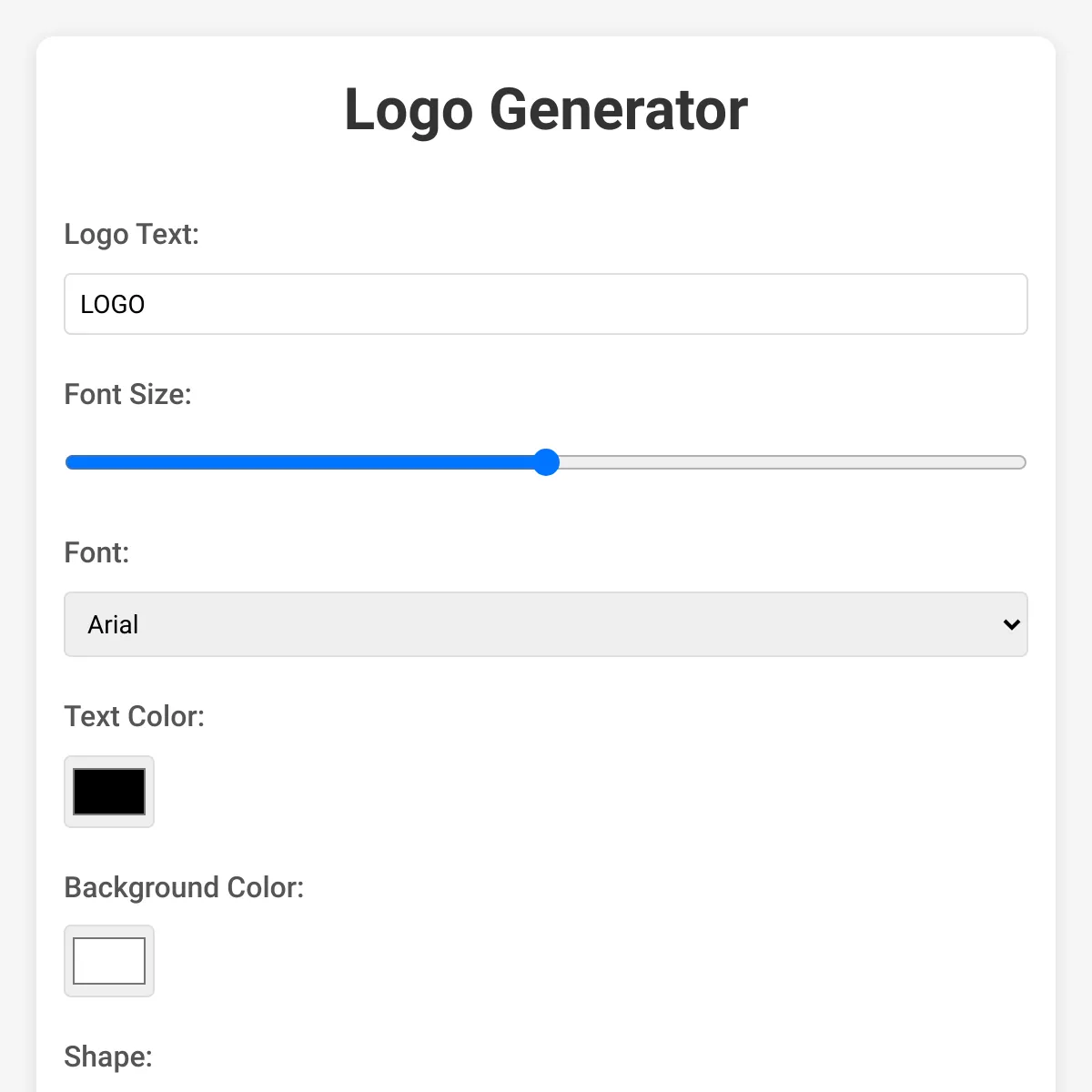Click the "Shape:" label

click(108, 1057)
